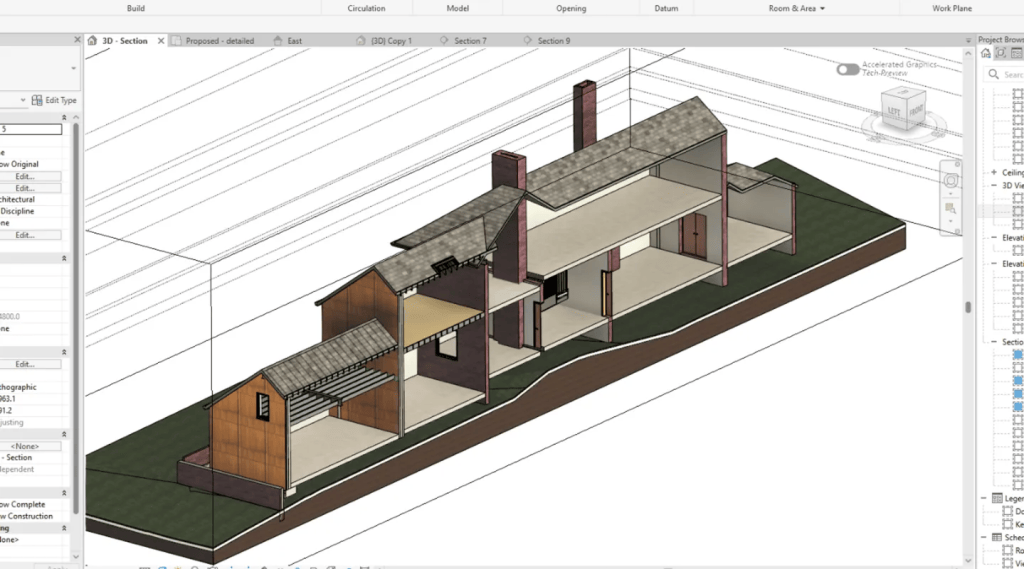Screen dimensions: 1024x569
Task: Collapse the 3D Views node in Project Browser
Action: 993,186
